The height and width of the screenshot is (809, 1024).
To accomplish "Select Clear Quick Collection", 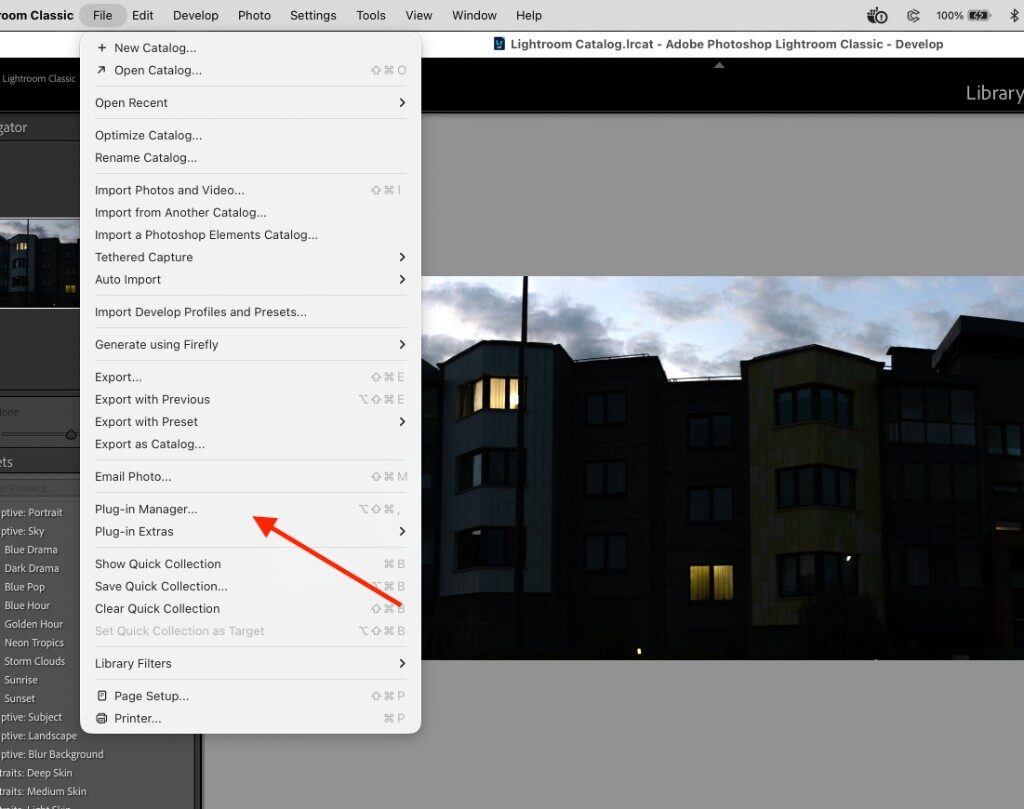I will coord(250,609).
